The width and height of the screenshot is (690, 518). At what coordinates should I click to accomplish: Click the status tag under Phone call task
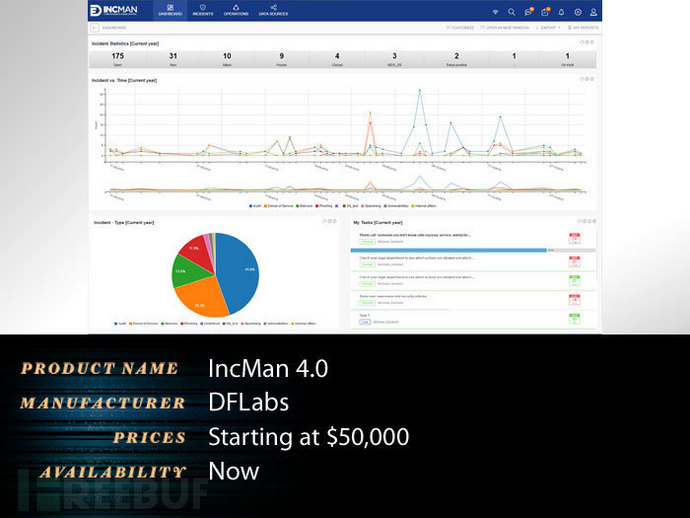pyautogui.click(x=367, y=242)
